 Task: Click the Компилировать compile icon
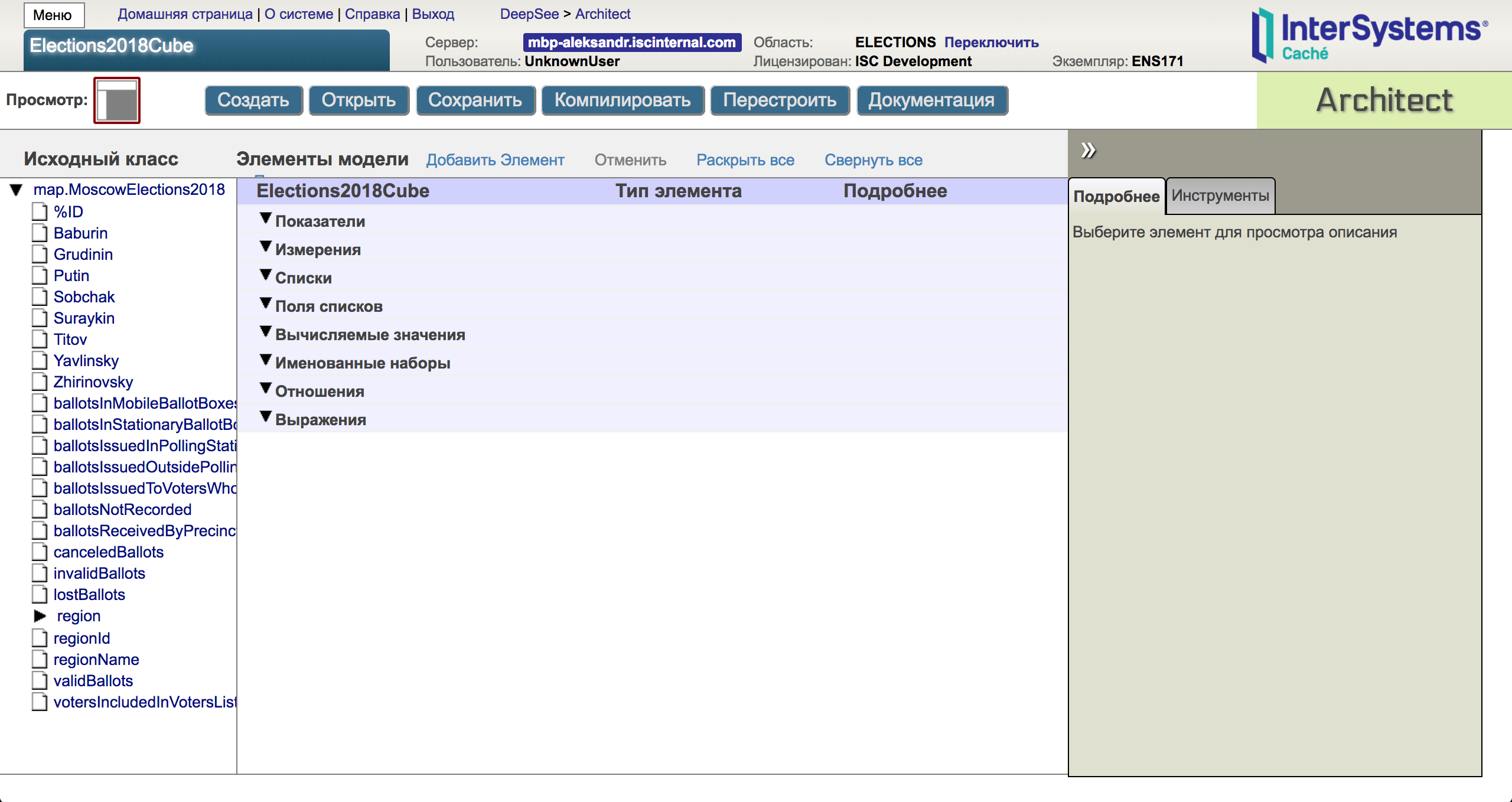pos(621,99)
